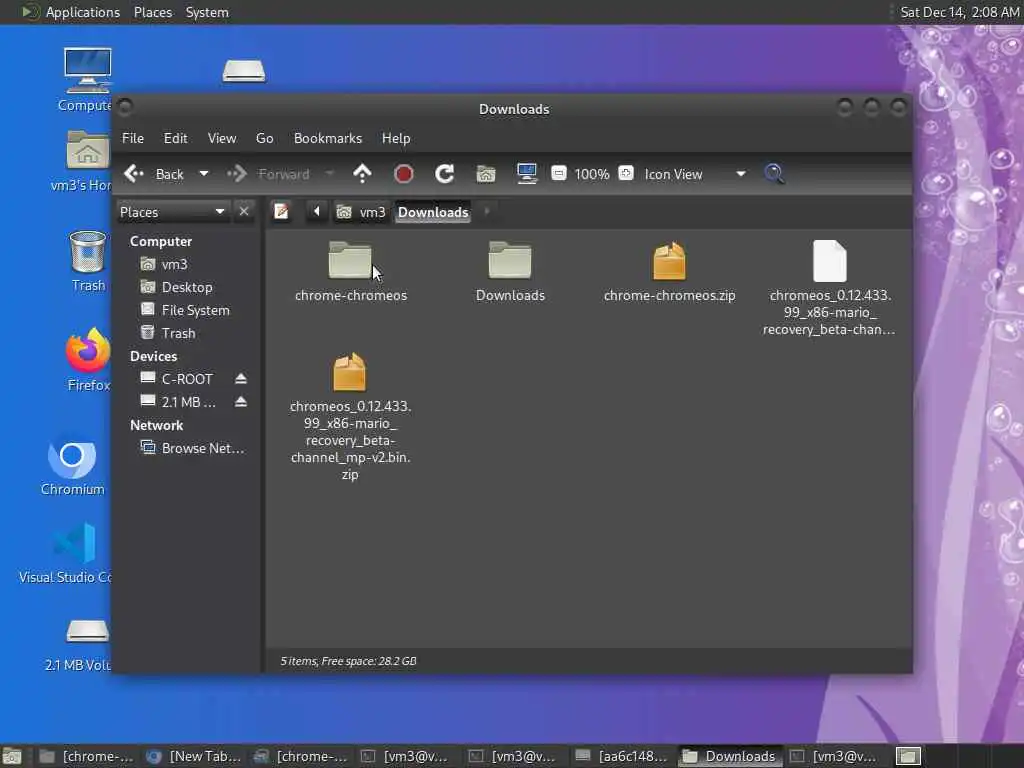The width and height of the screenshot is (1024, 768).
Task: Select the Downloads folder icon in the file area
Action: point(510,272)
